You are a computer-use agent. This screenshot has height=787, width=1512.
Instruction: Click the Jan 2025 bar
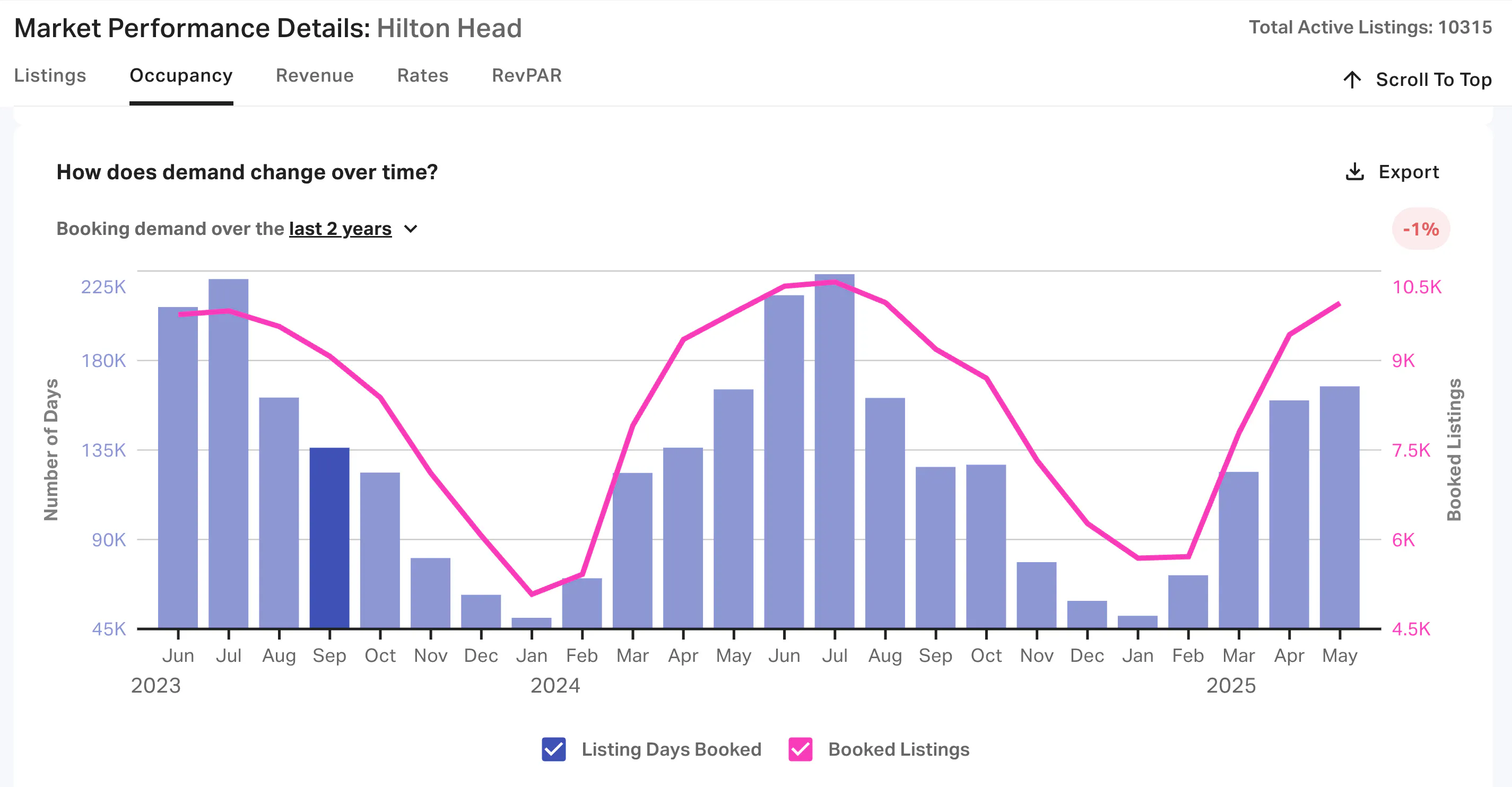pyautogui.click(x=1137, y=622)
